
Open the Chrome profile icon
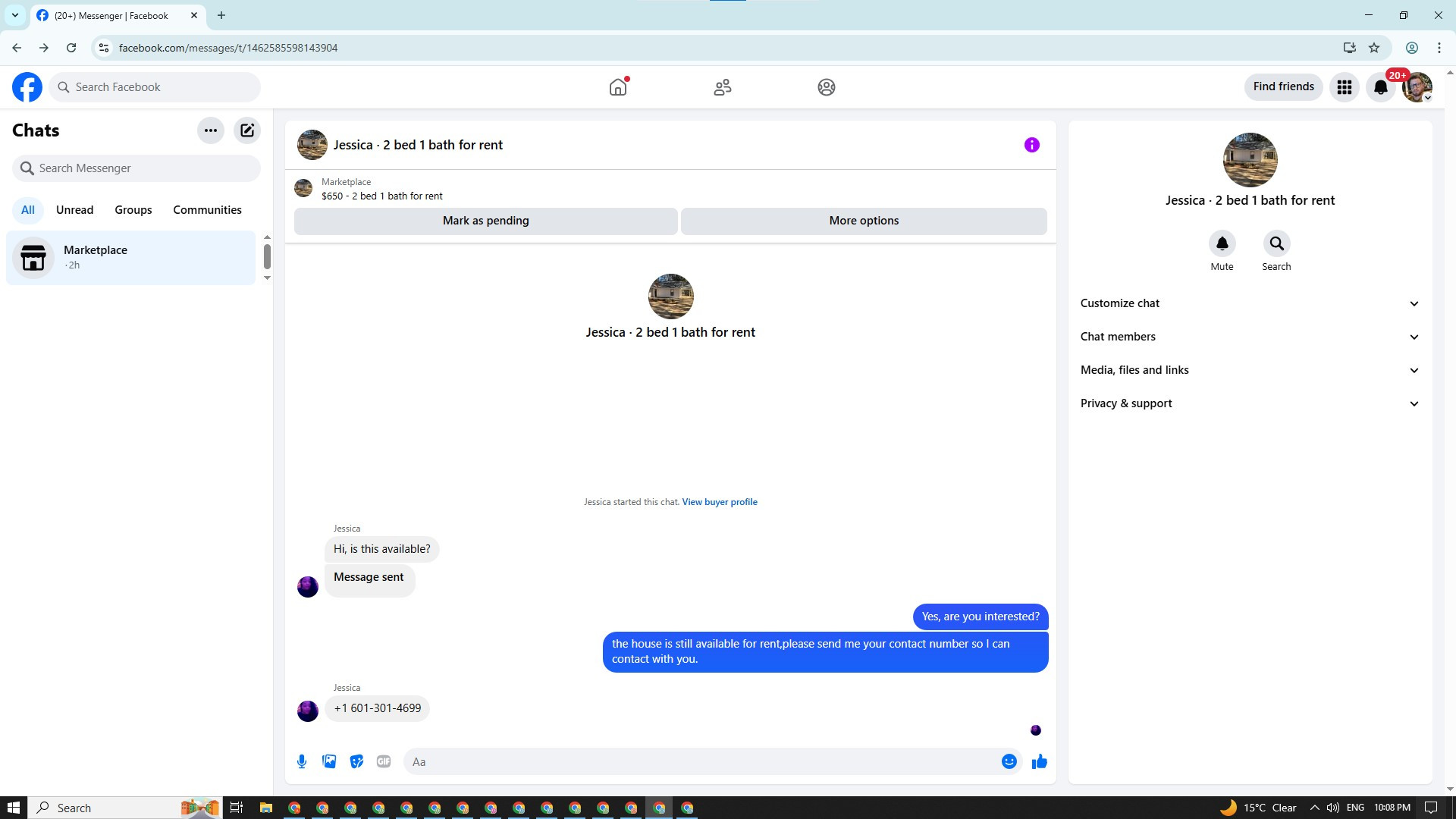coord(1412,48)
